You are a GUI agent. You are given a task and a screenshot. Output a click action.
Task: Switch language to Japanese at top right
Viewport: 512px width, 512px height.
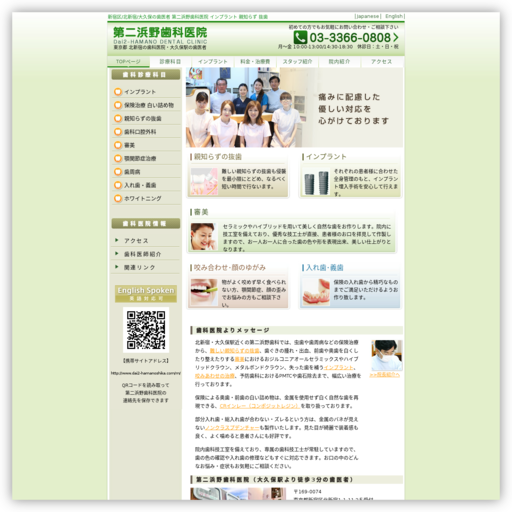point(368,16)
